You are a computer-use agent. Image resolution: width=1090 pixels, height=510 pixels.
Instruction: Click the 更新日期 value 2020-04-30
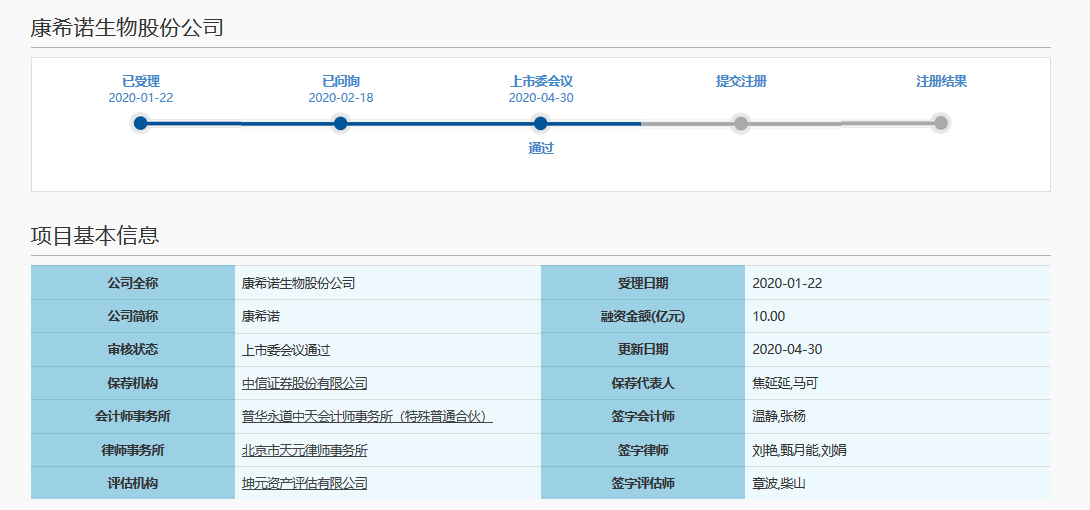(x=788, y=349)
